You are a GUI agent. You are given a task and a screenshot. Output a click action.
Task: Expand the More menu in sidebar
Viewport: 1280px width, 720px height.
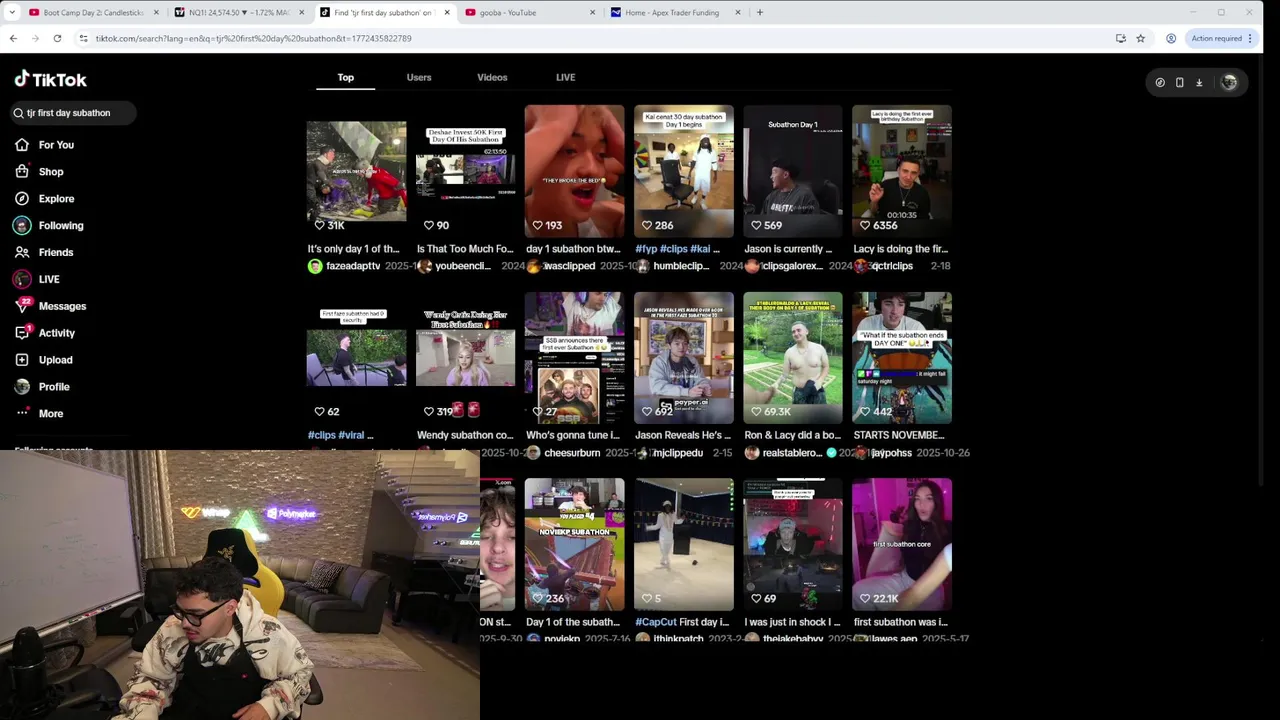click(x=50, y=413)
